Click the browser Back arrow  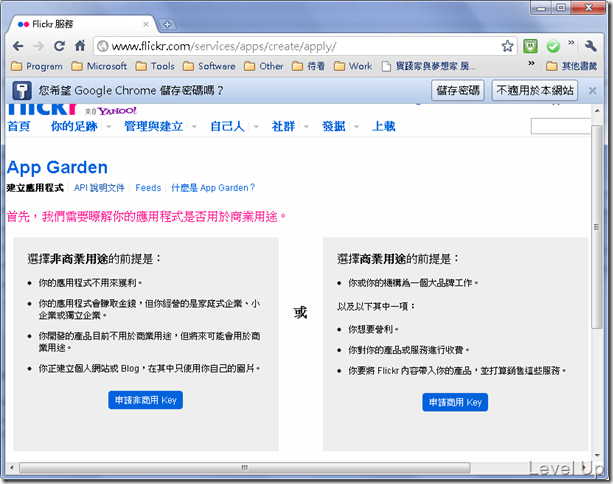click(x=18, y=46)
